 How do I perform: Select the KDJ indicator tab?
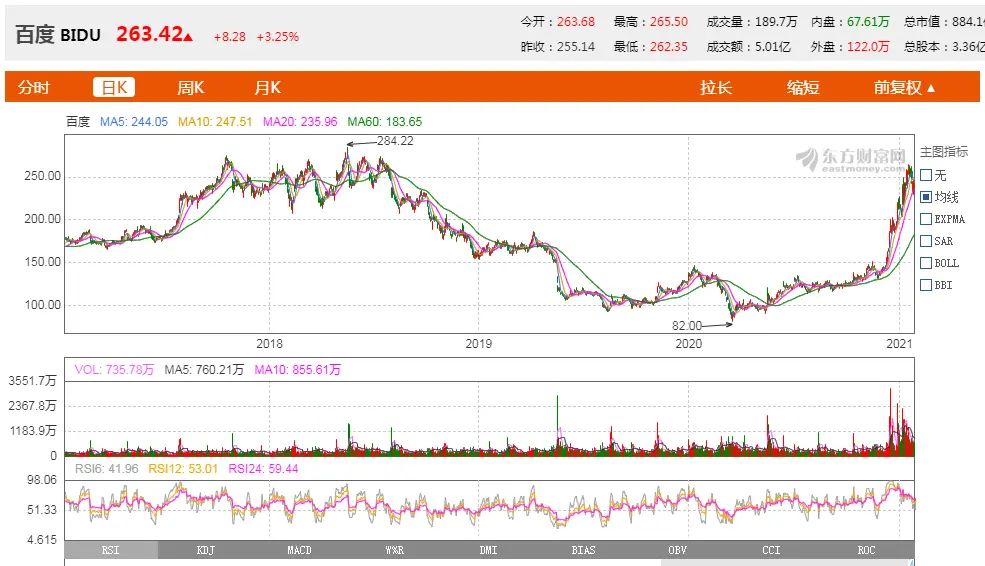pyautogui.click(x=205, y=550)
